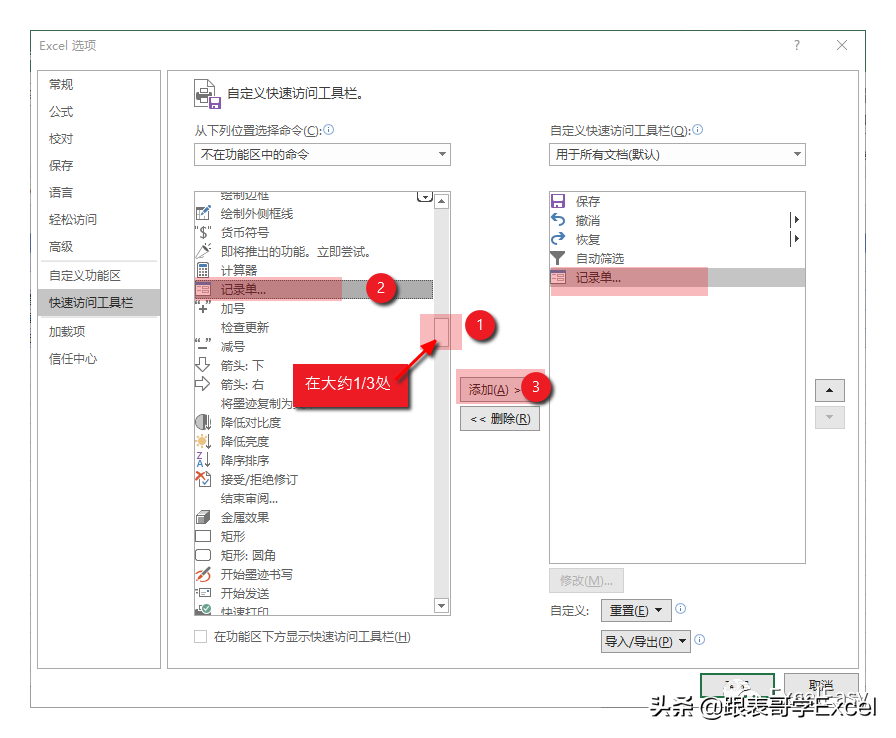Screen dimensions: 896x738
Task: Click the 计算器 calculator icon
Action: 203,270
